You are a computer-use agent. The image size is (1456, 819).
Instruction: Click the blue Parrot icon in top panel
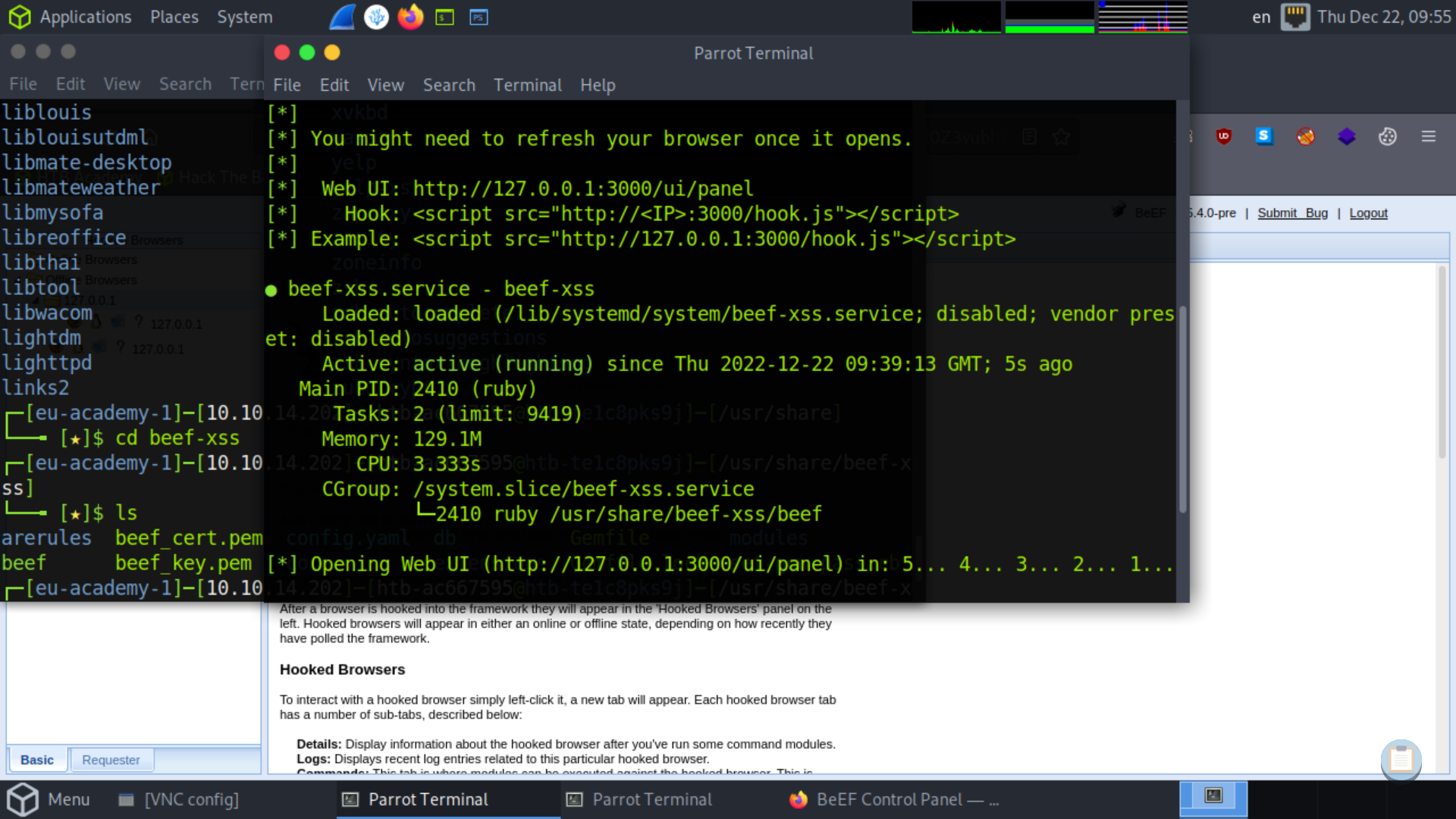[x=342, y=17]
